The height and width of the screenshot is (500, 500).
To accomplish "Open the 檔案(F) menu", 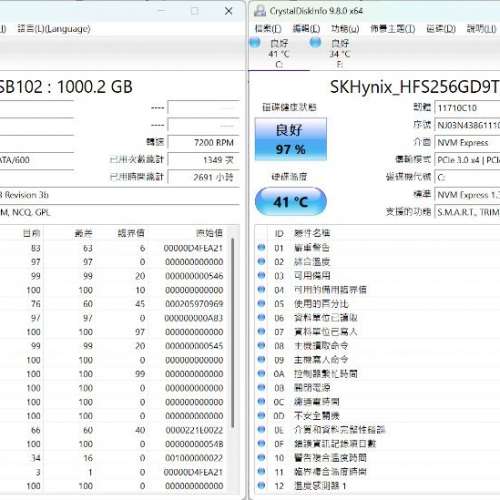I will [x=268, y=29].
